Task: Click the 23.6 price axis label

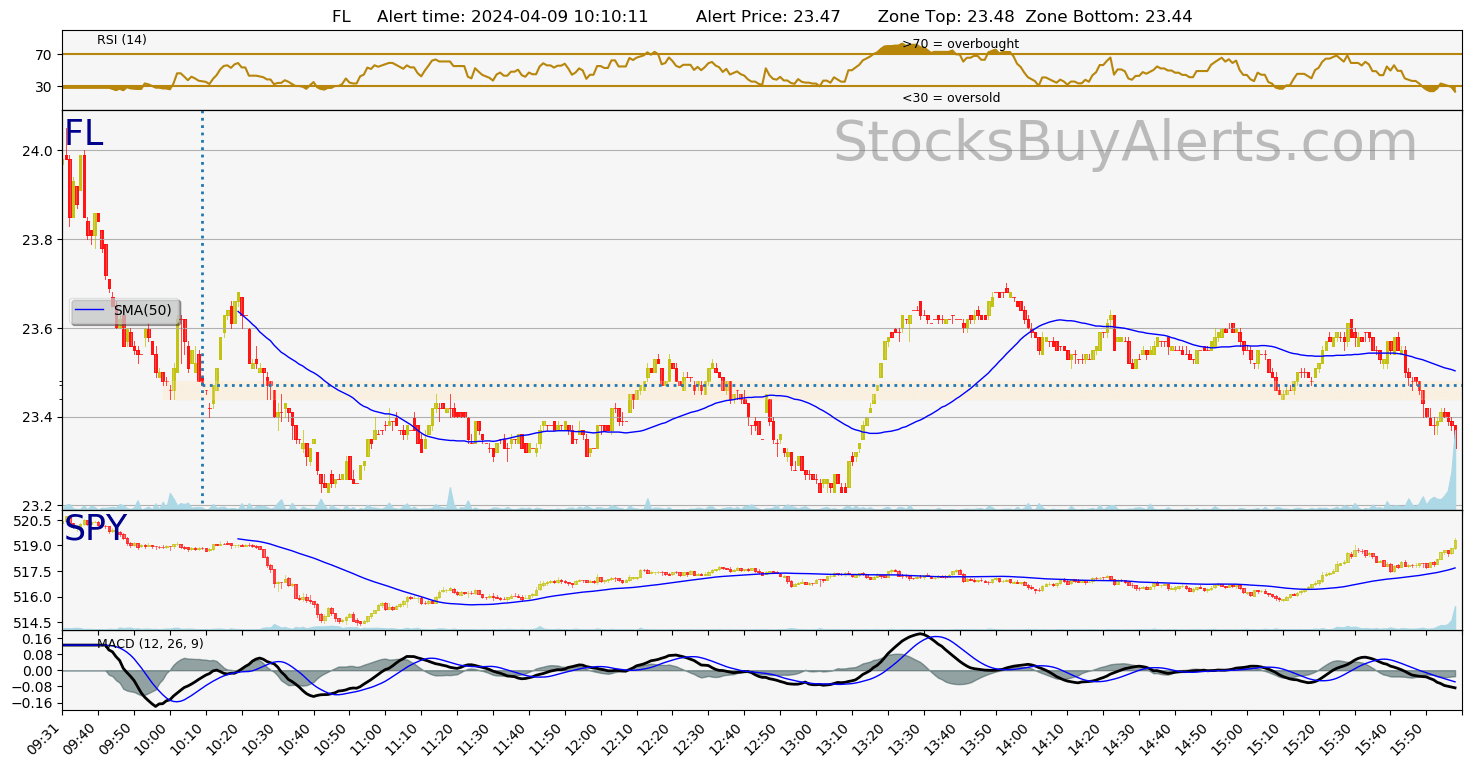Action: click(39, 329)
